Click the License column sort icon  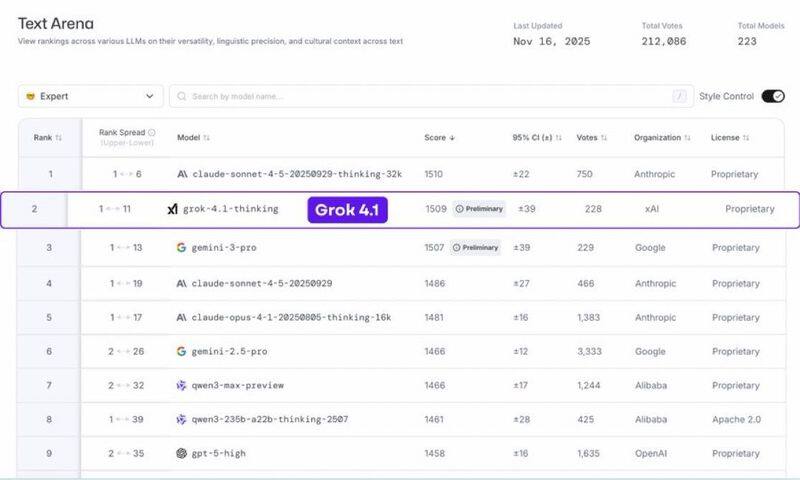click(x=745, y=137)
